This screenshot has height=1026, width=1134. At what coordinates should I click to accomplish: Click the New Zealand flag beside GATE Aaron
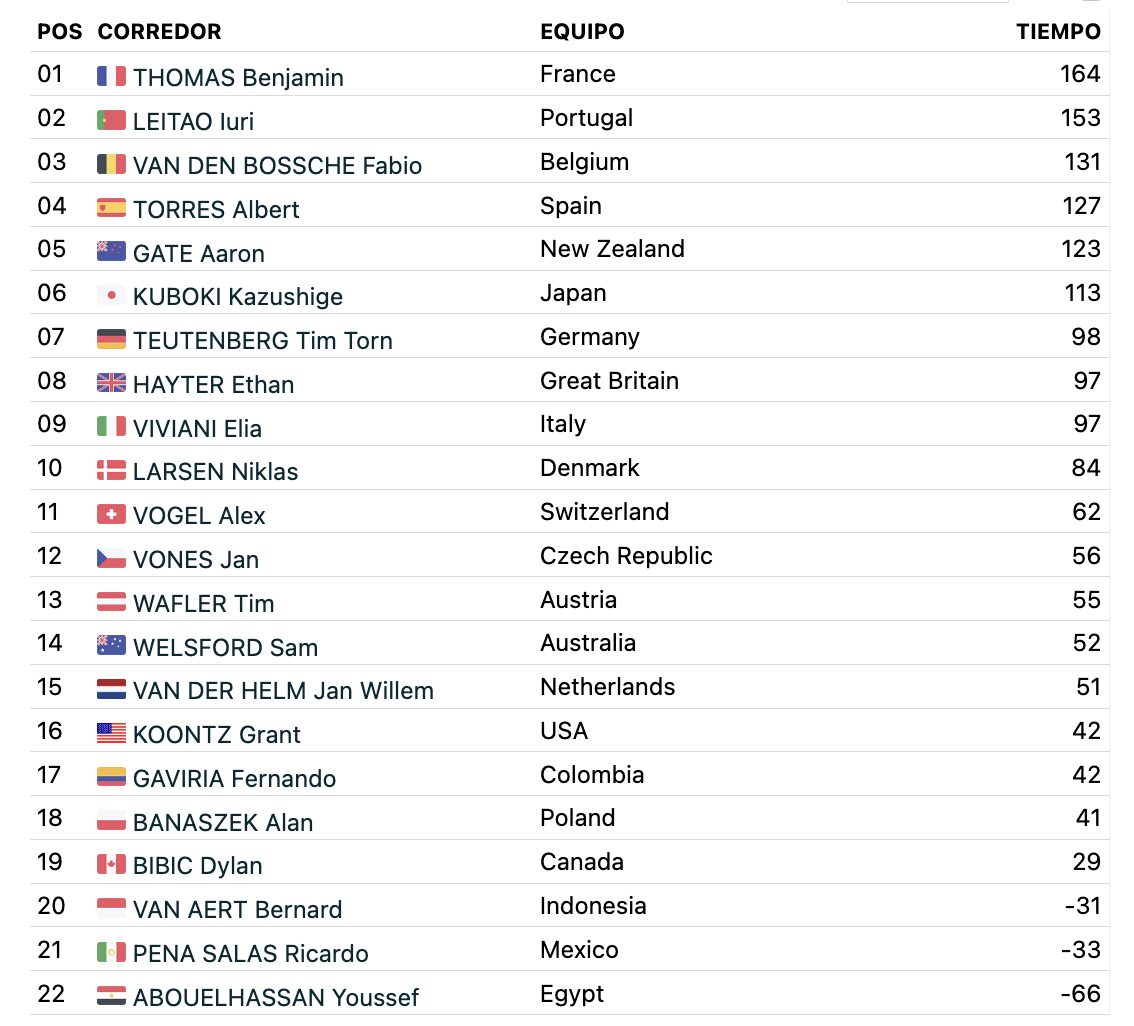[111, 252]
